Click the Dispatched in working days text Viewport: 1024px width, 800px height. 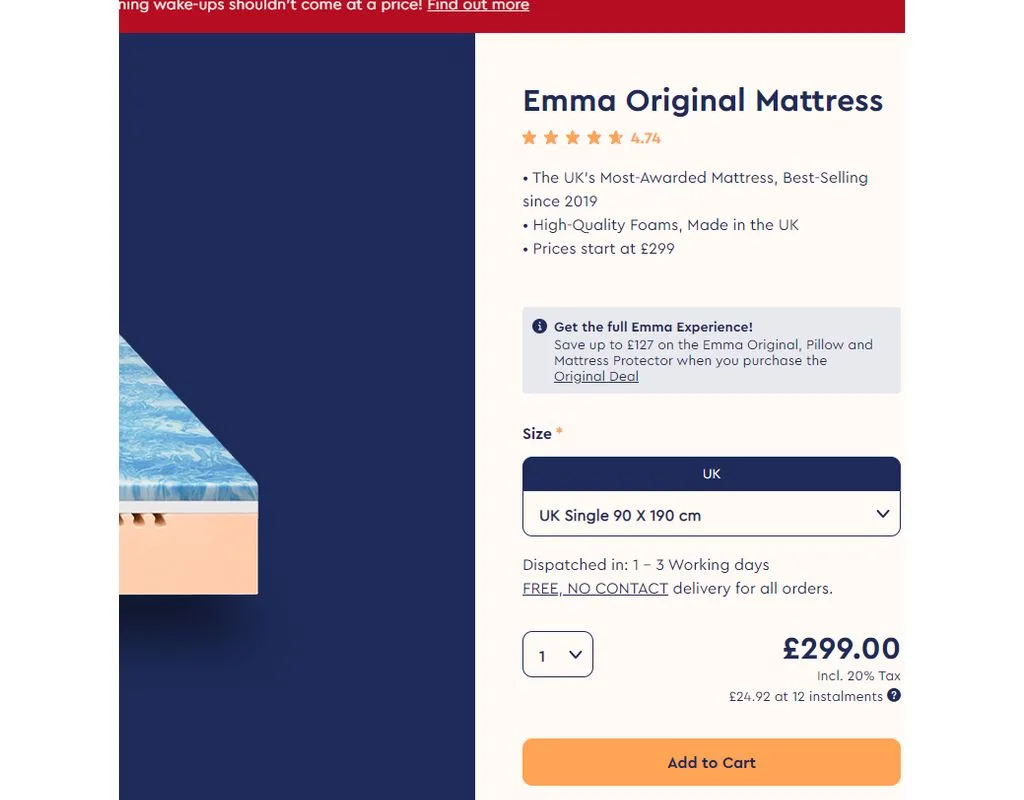(x=646, y=564)
